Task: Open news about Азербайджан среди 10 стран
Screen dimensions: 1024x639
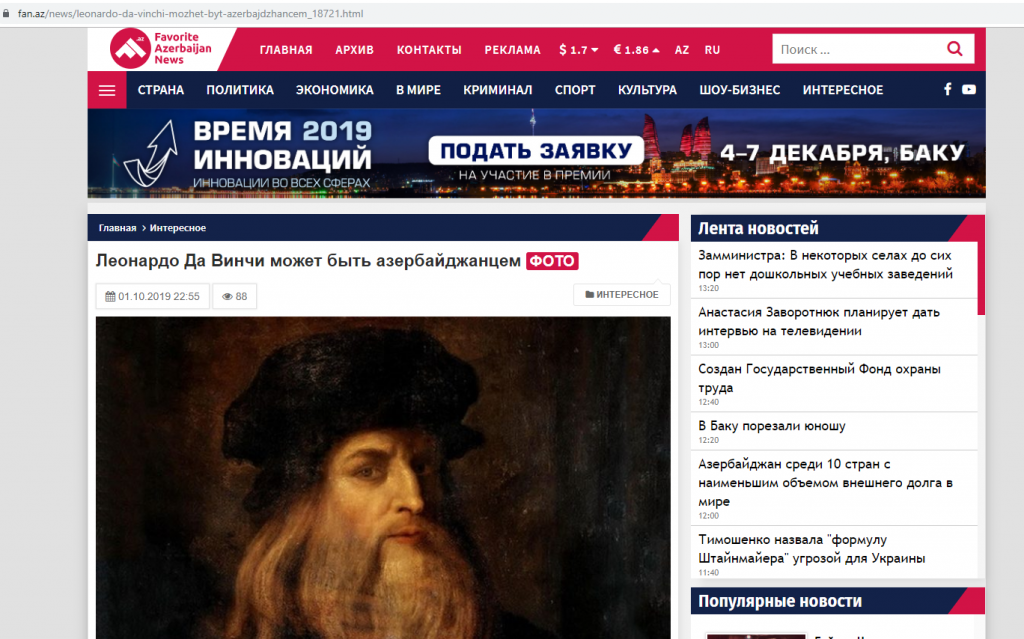Action: (x=825, y=482)
